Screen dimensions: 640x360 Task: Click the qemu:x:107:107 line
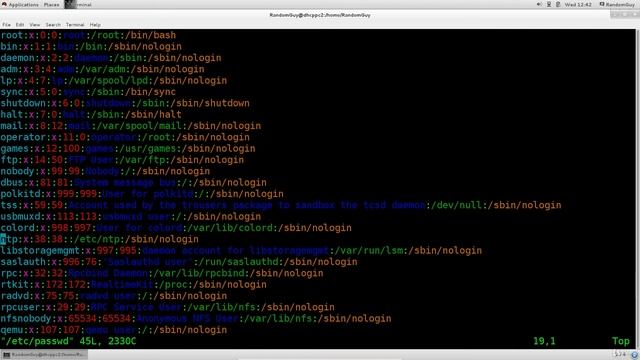pos(113,330)
